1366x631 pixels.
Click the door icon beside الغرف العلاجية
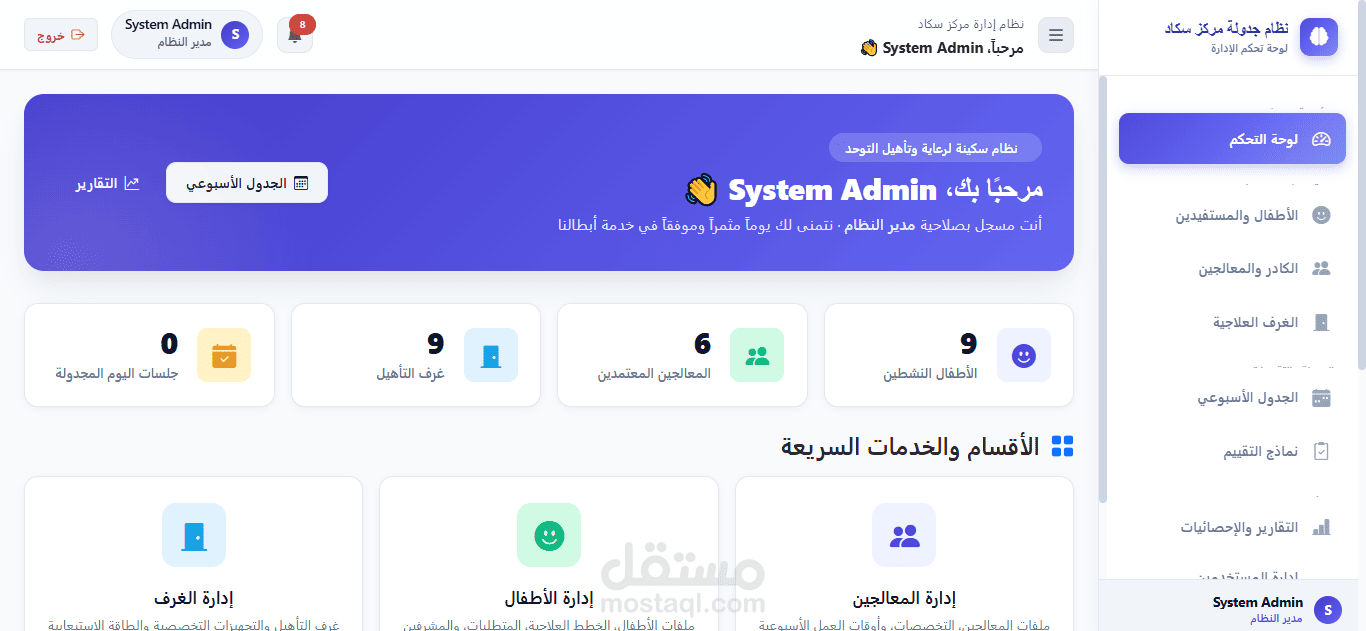pos(1321,322)
